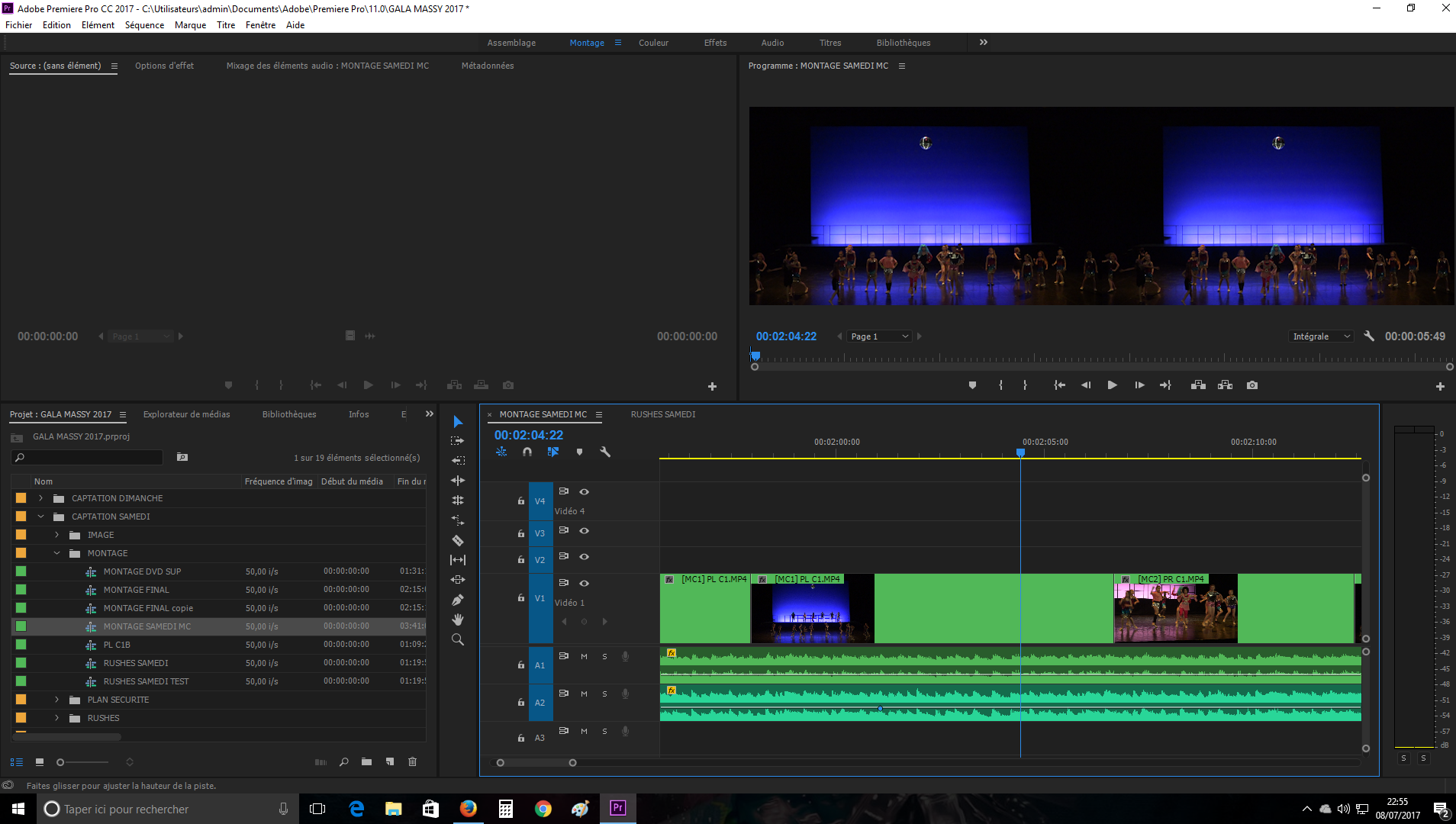The image size is (1456, 824).
Task: Collapse CAPTATION SAMEDI bin
Action: pyautogui.click(x=40, y=517)
